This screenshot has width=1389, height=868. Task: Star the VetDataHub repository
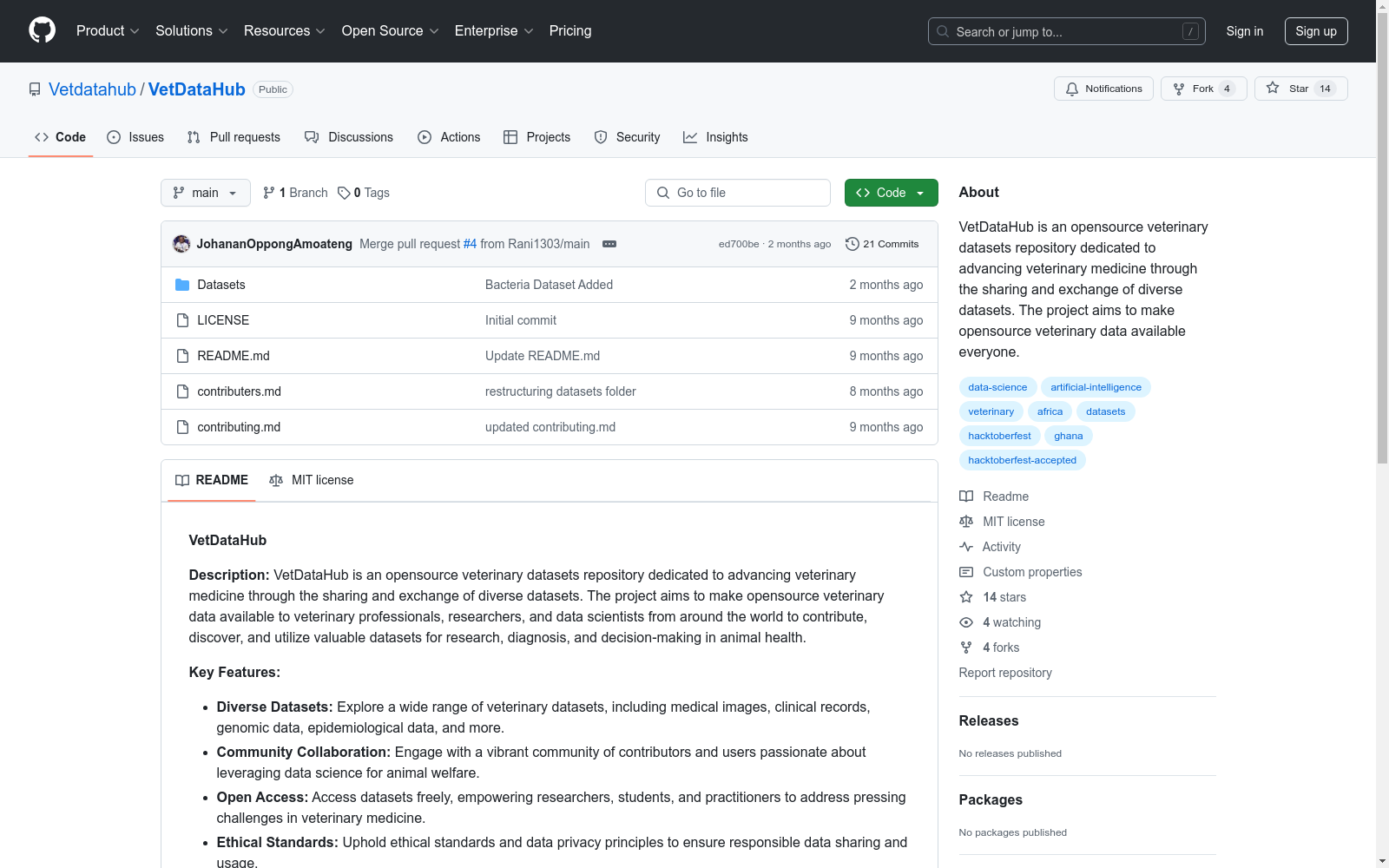pos(1300,89)
